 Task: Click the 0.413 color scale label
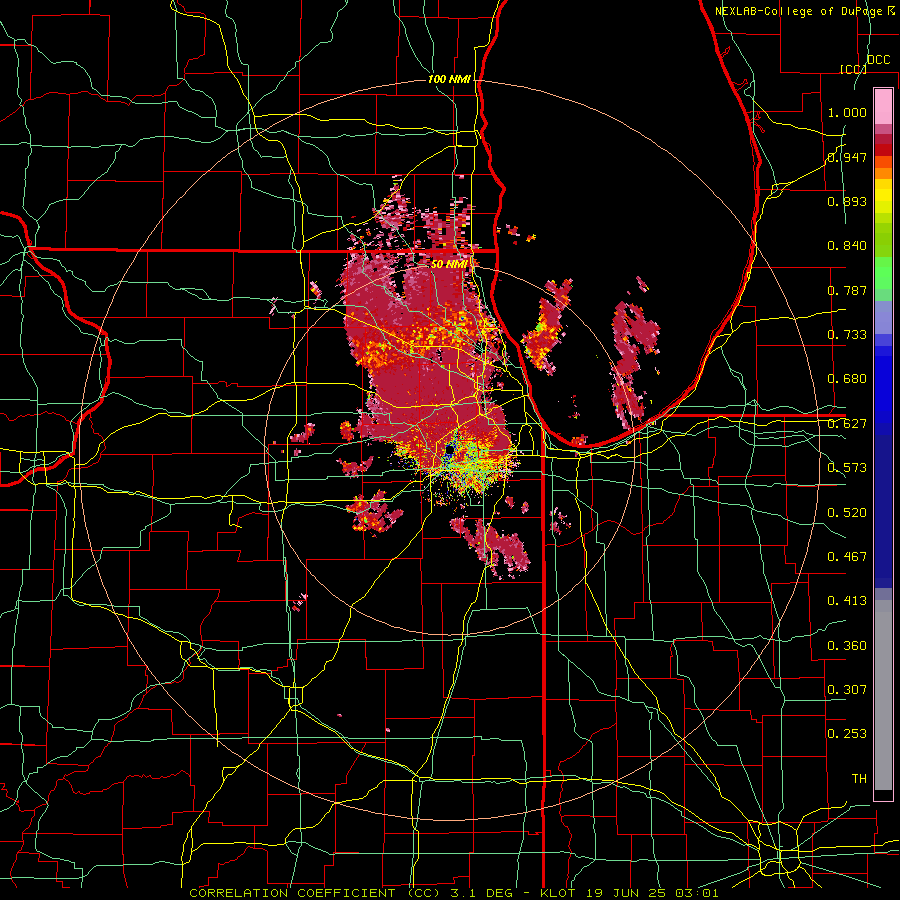(x=847, y=601)
